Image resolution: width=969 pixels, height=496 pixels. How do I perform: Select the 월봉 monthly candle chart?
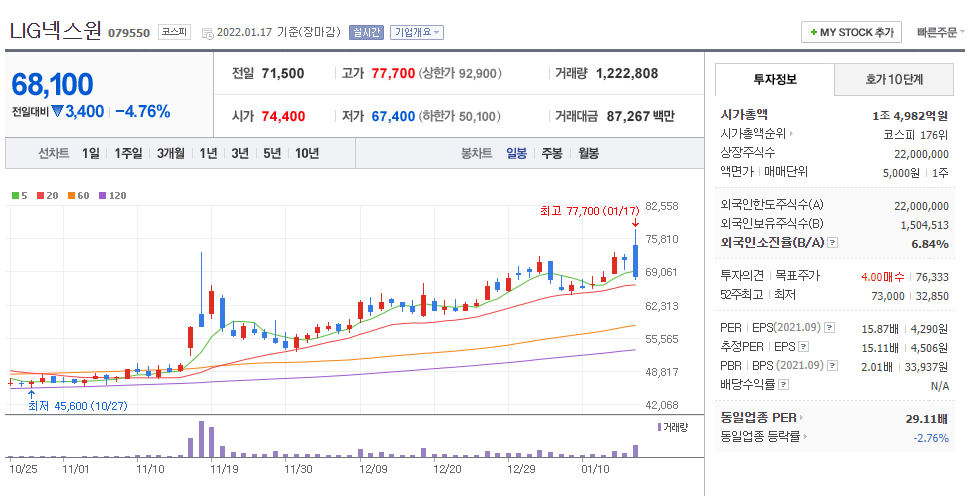pos(588,153)
